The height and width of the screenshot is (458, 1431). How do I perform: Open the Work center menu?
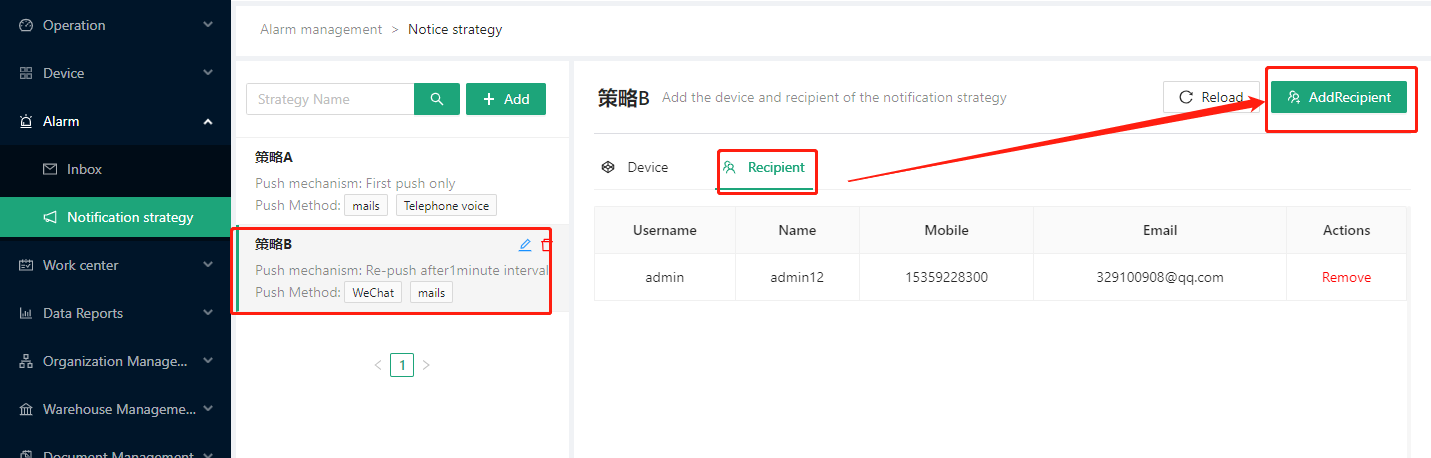coord(115,265)
